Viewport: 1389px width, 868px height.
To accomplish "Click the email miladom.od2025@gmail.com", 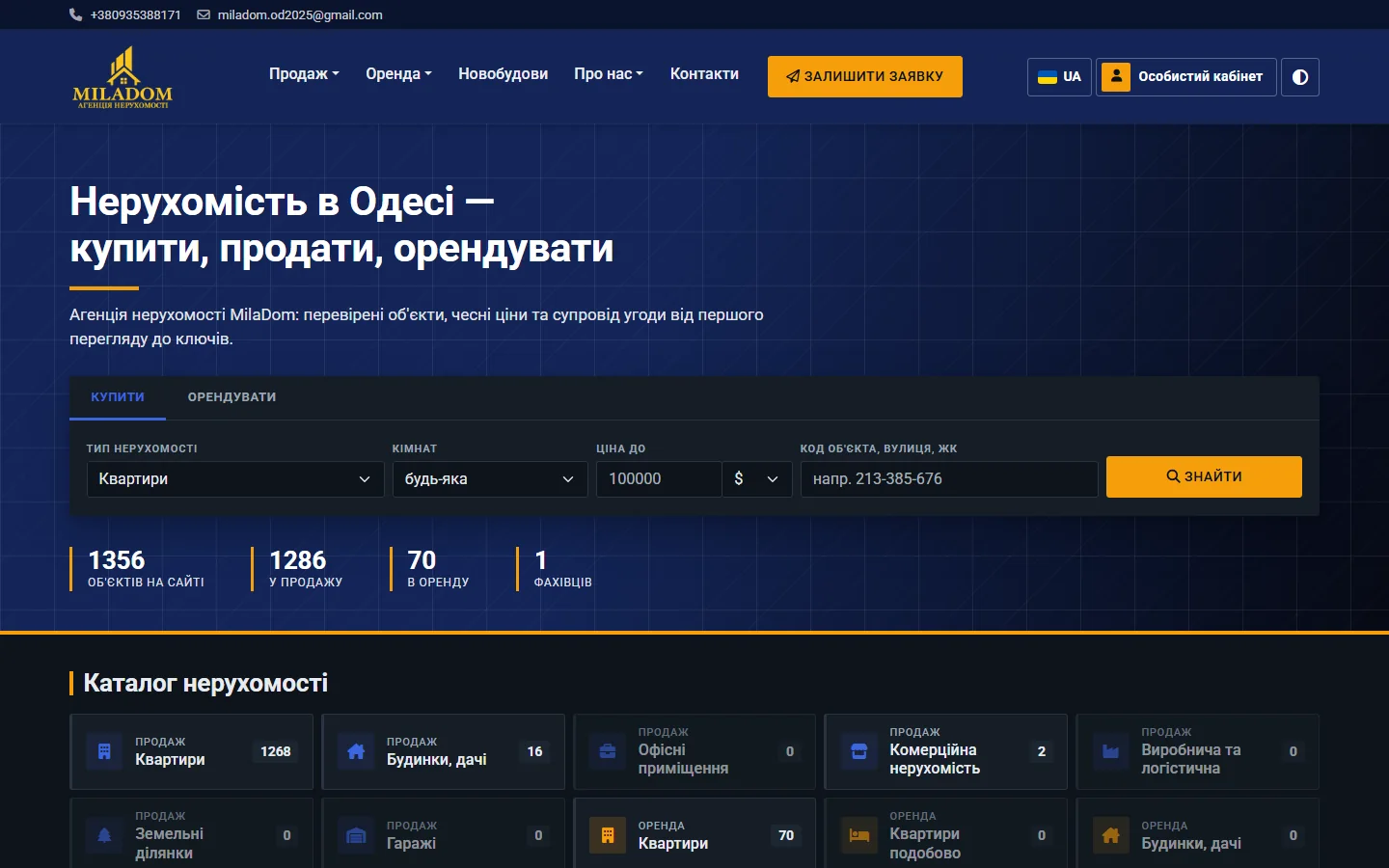I will (300, 15).
